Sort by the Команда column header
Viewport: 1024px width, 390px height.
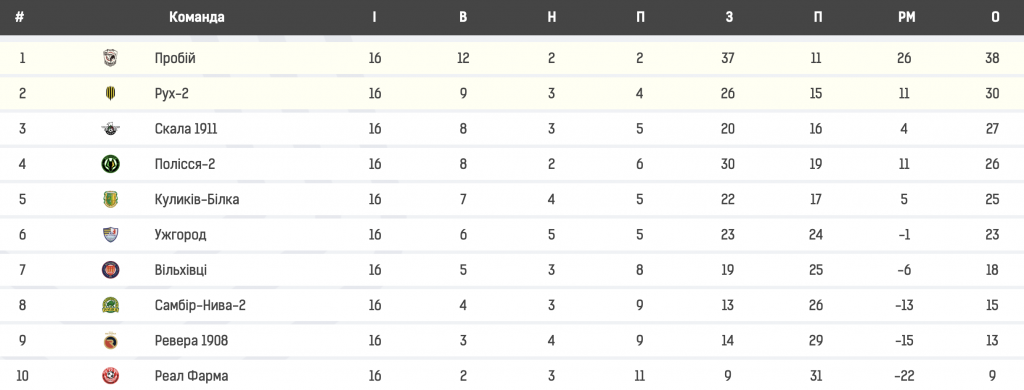[197, 18]
